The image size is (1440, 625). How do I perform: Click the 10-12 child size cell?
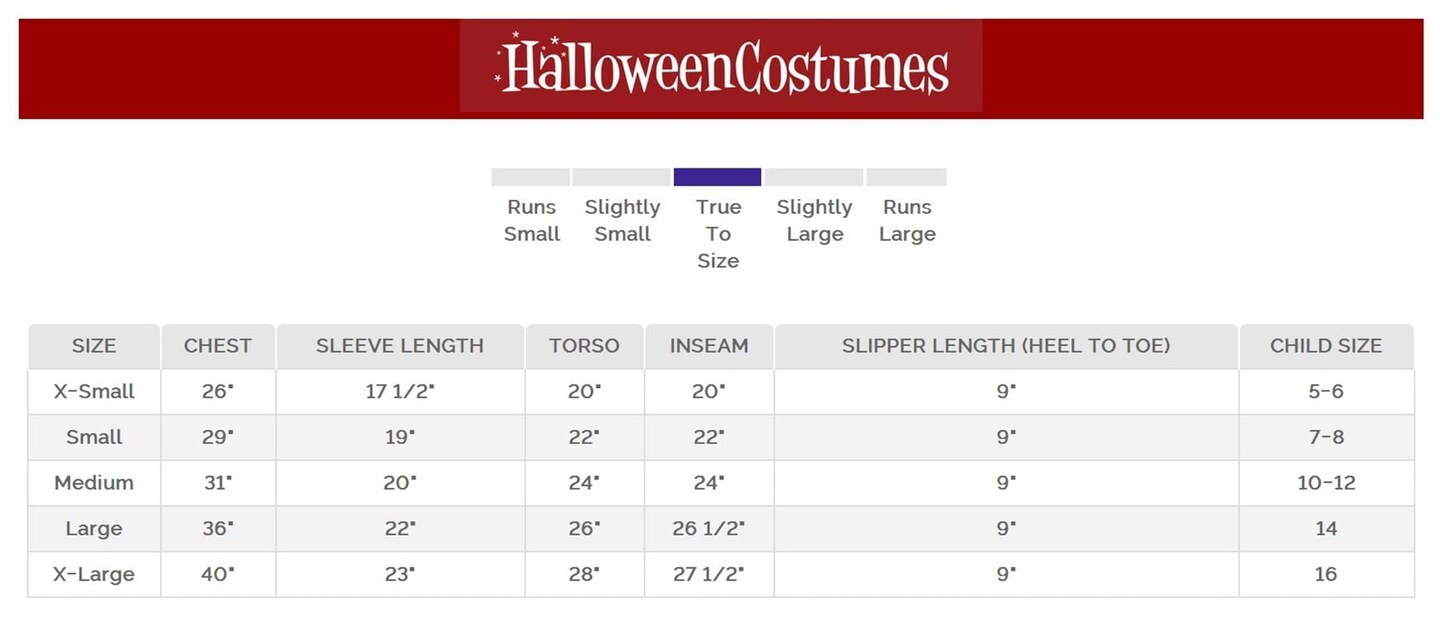pyautogui.click(x=1326, y=483)
